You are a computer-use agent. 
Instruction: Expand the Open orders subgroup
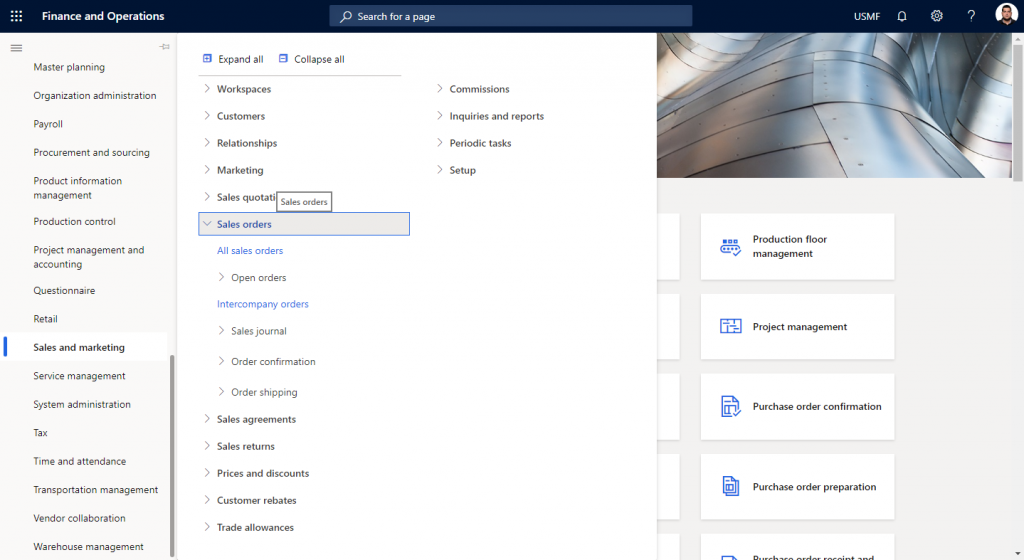221,277
